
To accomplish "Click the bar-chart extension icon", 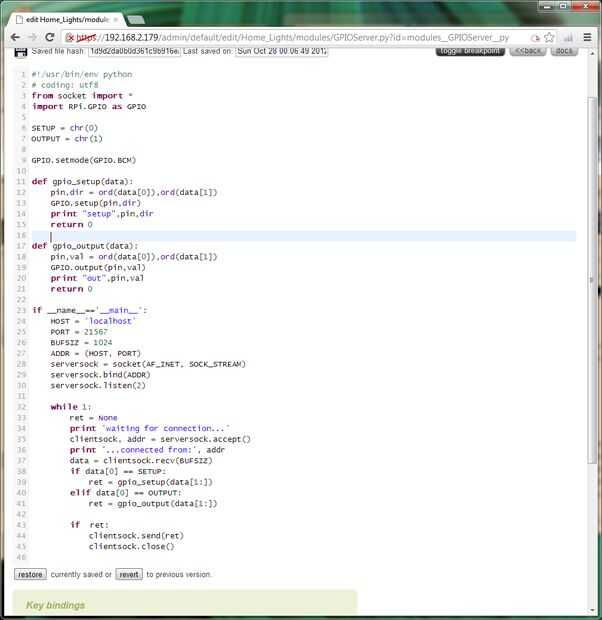I will tap(568, 38).
